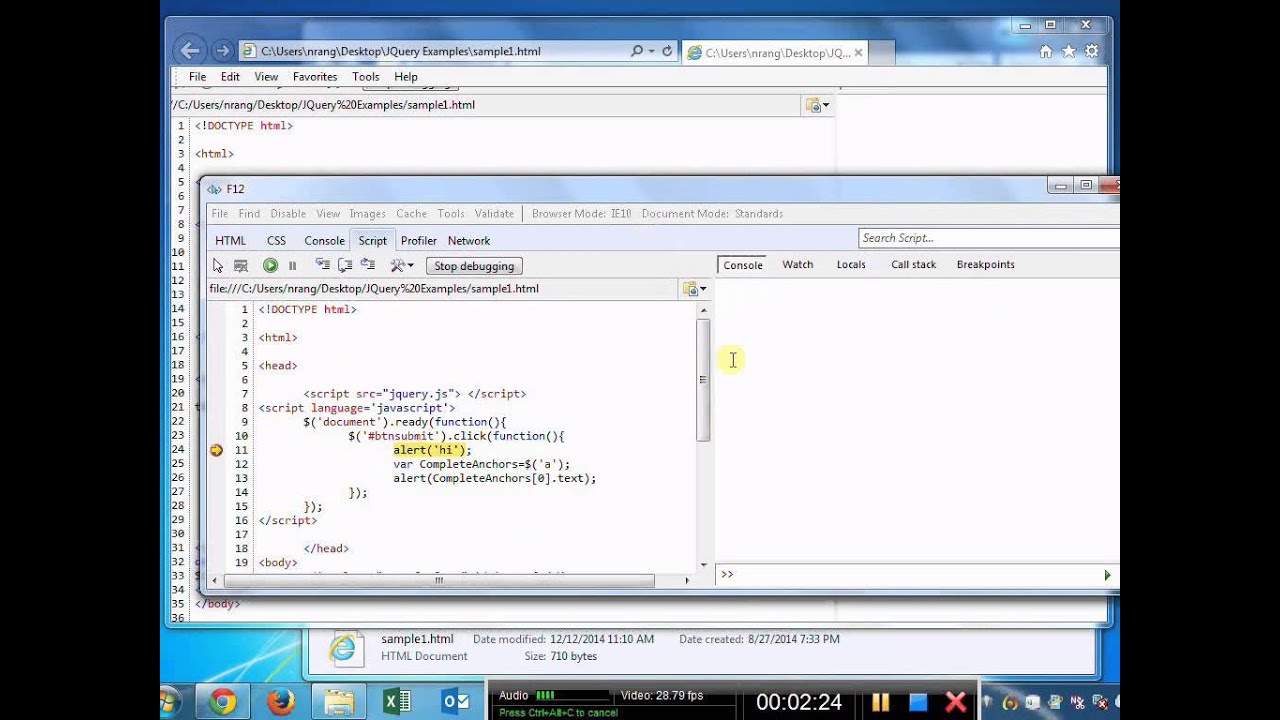1280x720 pixels.
Task: Click the code line alert('hi')
Action: point(432,451)
